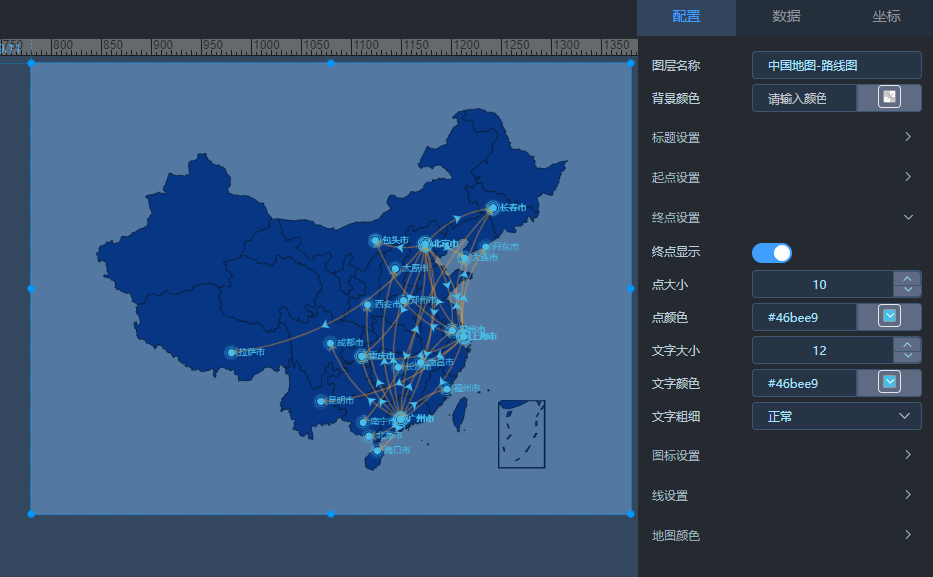Switch to the 坐标 tab
Viewport: 933px width, 577px height.
(886, 16)
